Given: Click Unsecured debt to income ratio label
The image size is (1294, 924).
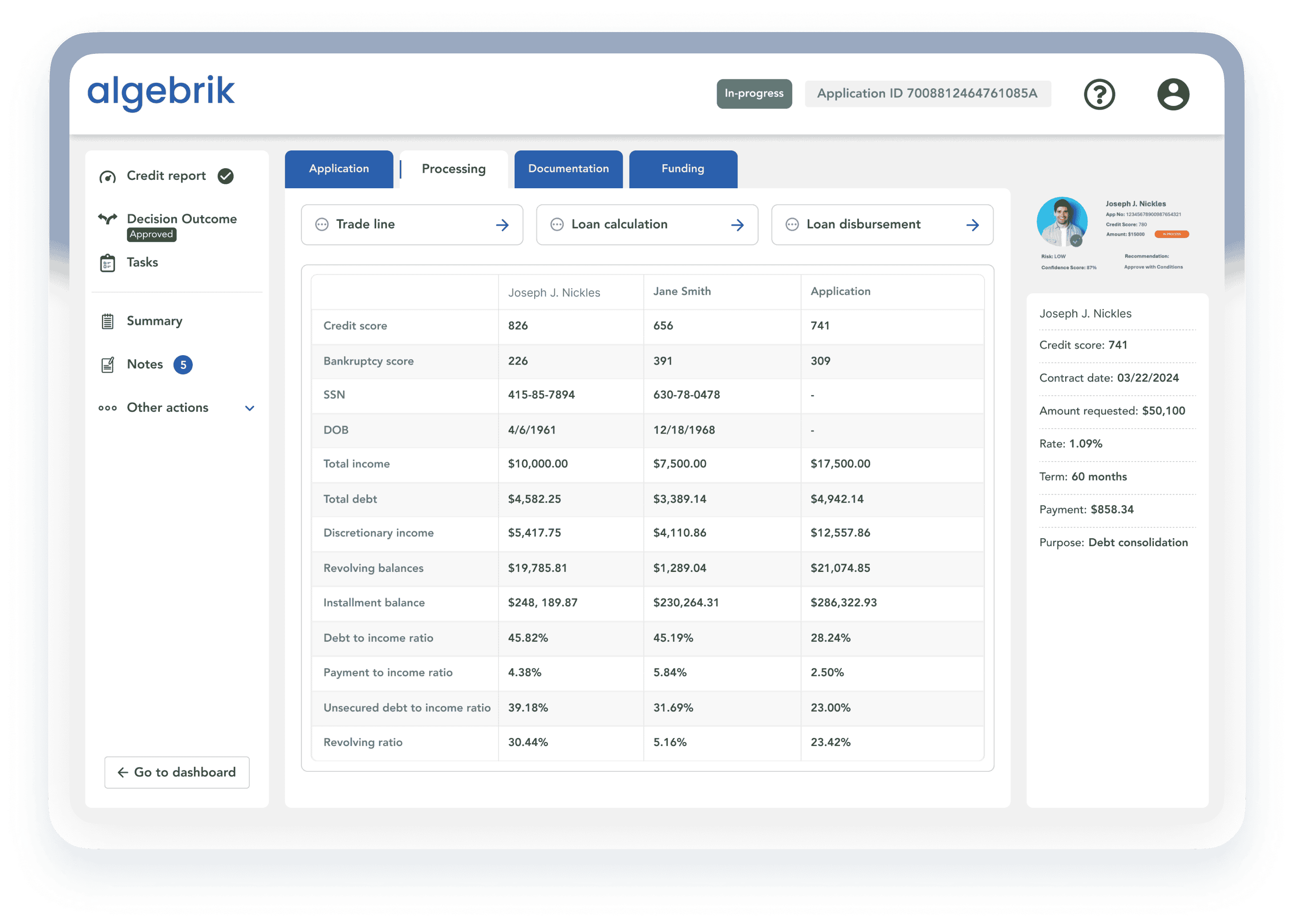Looking at the screenshot, I should point(407,709).
